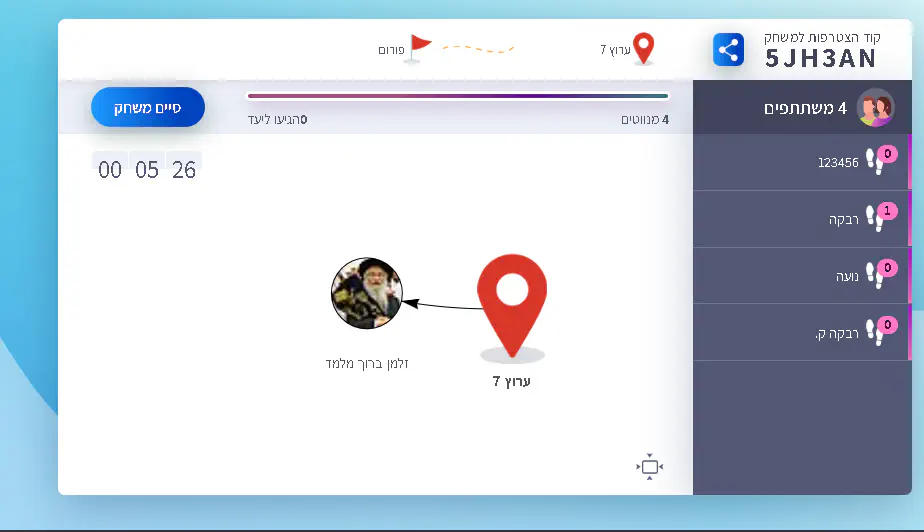Screen dimensions: 924x532
Task: Click the fit-to-screen icon in the map corner
Action: pos(650,467)
